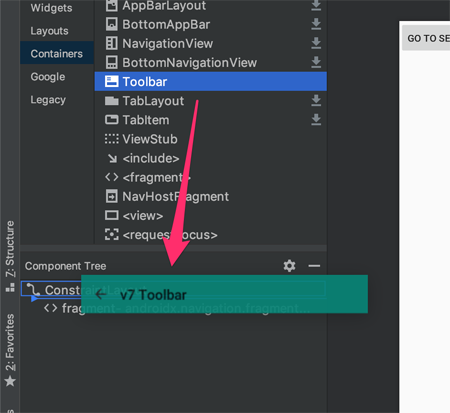
Task: Select the Toolbar palette item
Action: pos(211,82)
